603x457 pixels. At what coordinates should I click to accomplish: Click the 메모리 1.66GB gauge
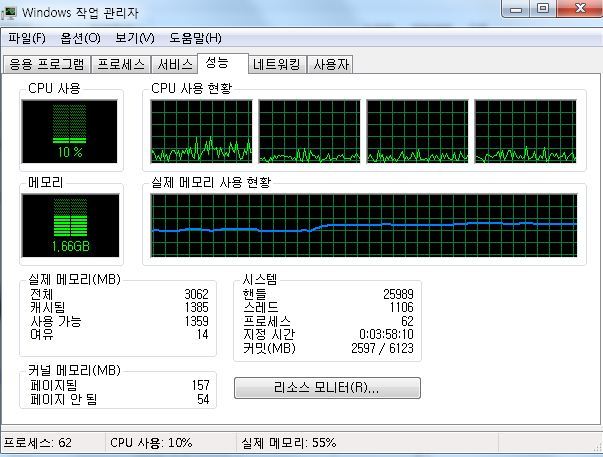point(70,225)
